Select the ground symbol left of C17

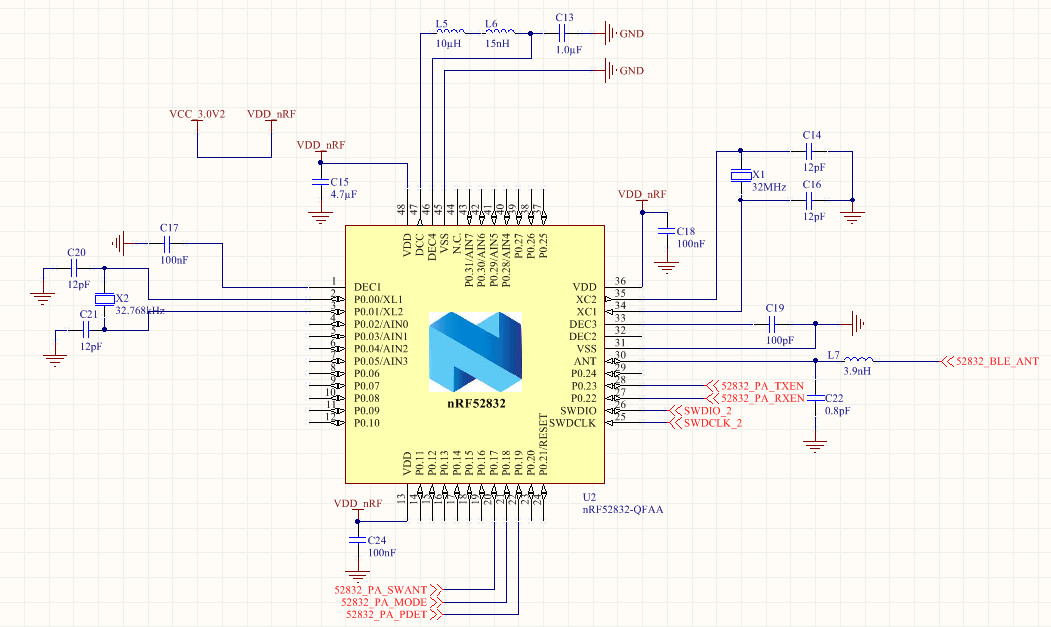119,243
